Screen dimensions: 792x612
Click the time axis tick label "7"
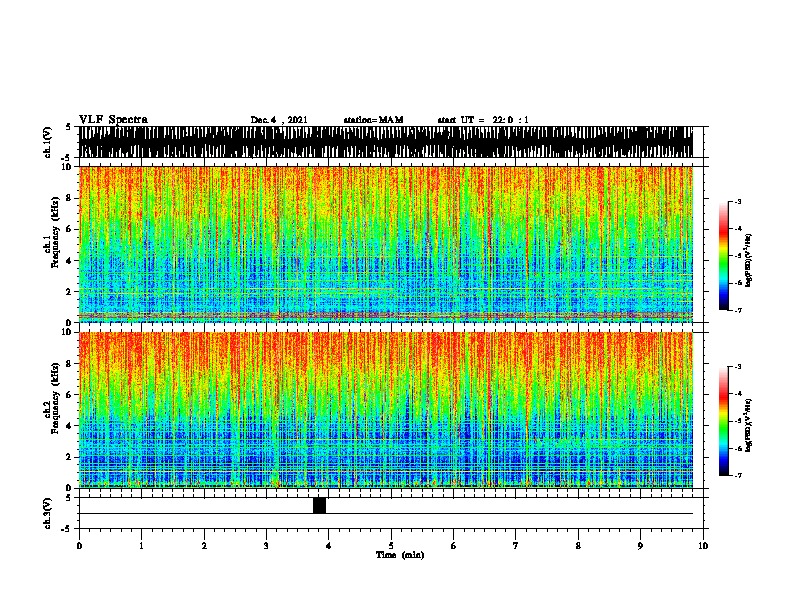click(x=516, y=545)
